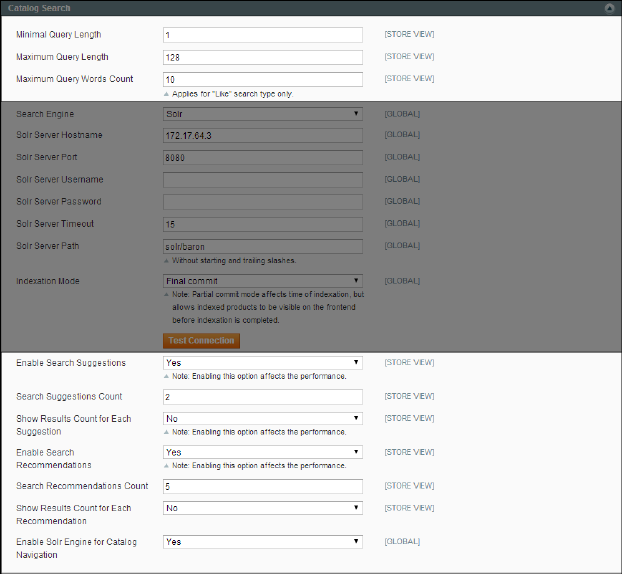Open Enable Solr Engine for Catalog Navigation dropdown
622x574 pixels.
[x=262, y=542]
